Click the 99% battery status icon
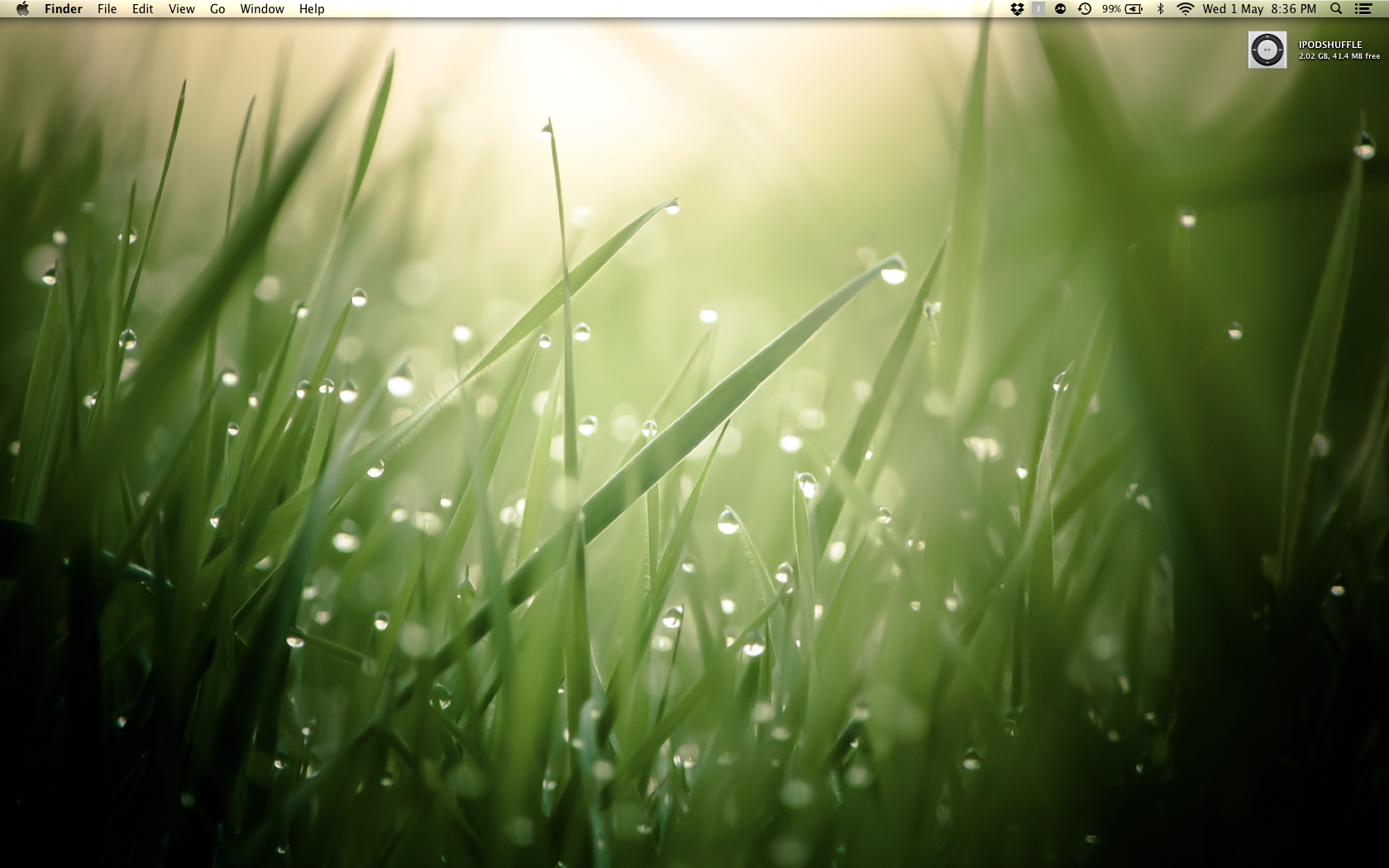Screen dimensions: 1389x868 [x=1122, y=9]
